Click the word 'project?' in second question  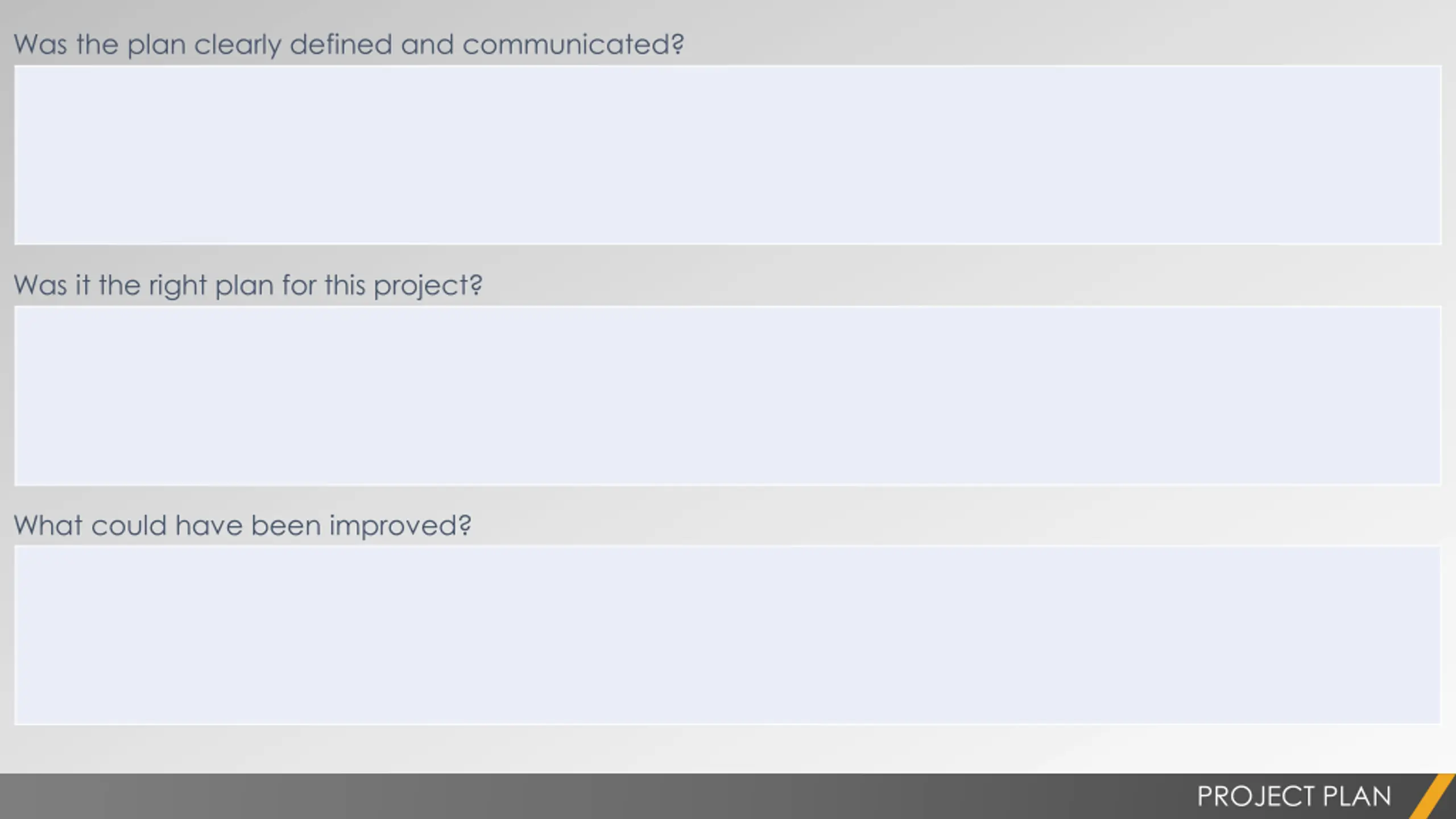pos(428,286)
